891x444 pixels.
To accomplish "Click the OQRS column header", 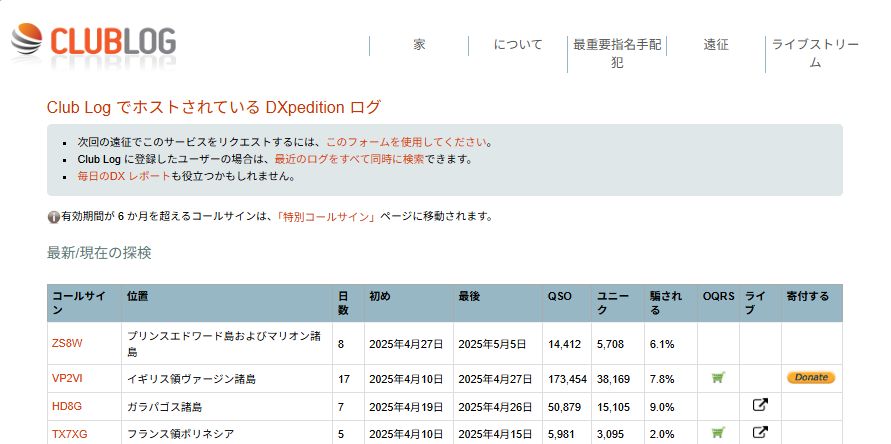I will [x=718, y=303].
